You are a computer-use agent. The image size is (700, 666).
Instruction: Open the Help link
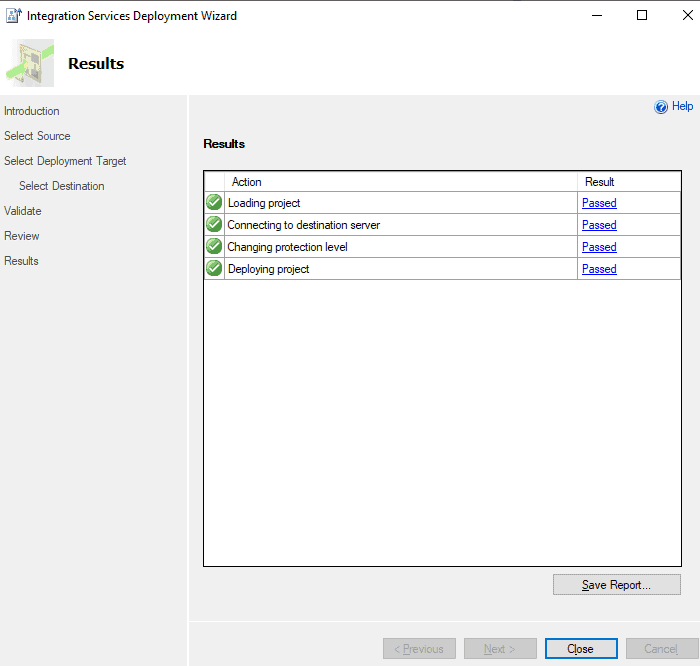[682, 106]
